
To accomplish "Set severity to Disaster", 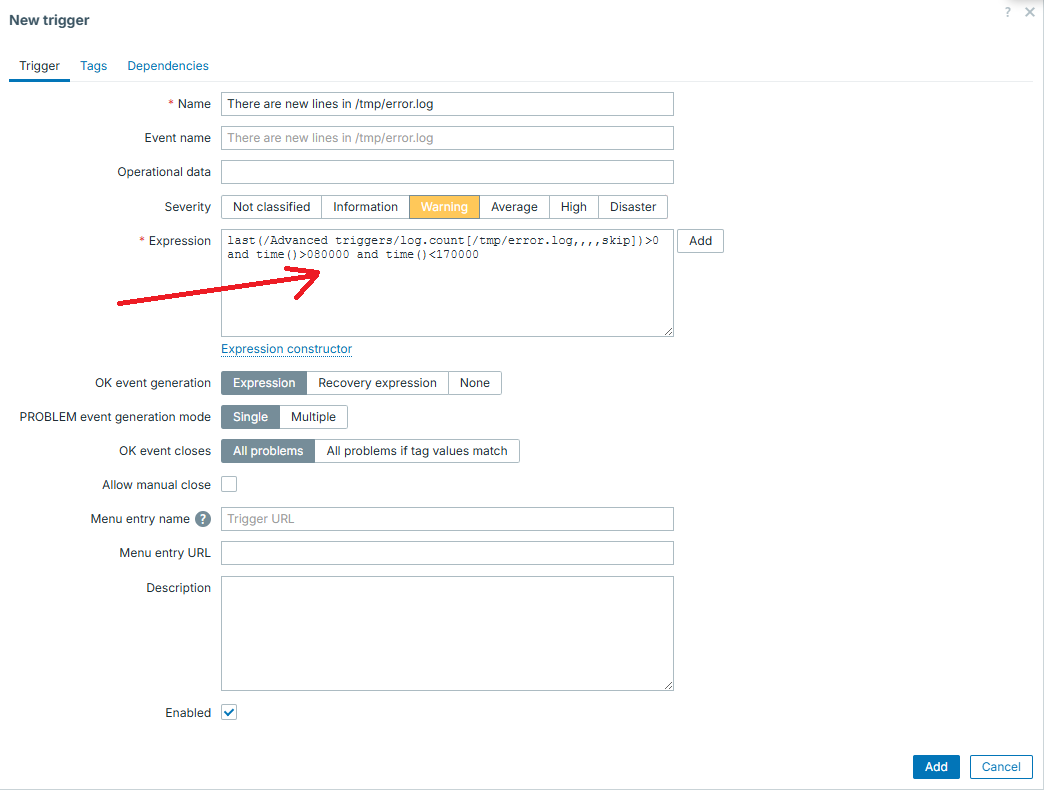I will 633,207.
